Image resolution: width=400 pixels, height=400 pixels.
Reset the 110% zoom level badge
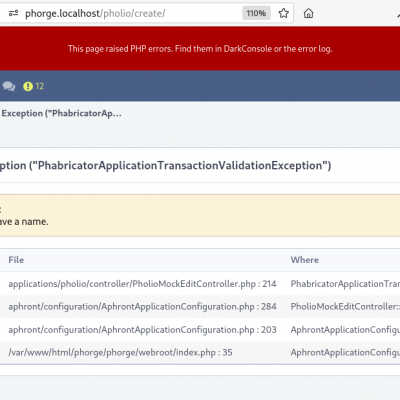[256, 13]
